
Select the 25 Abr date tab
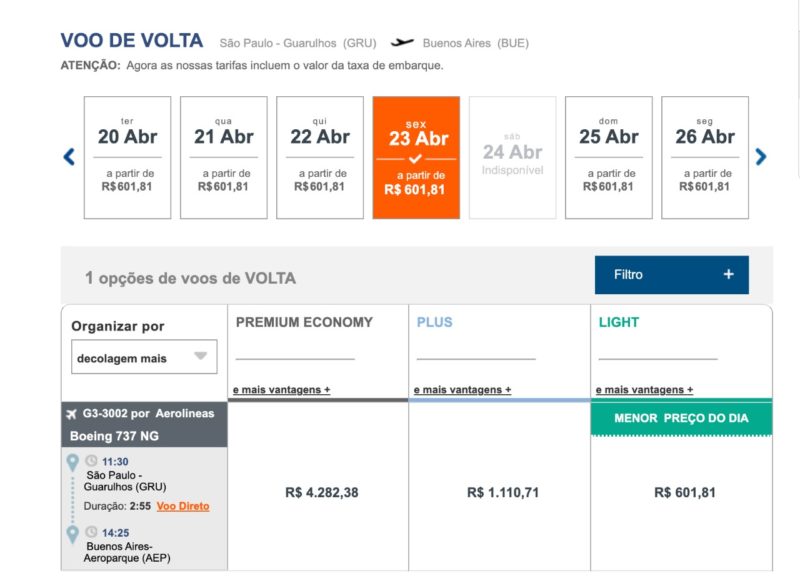pyautogui.click(x=609, y=157)
